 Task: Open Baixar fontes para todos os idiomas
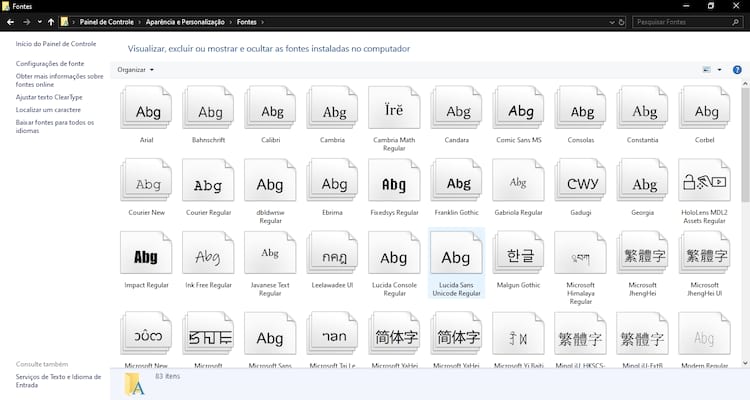(x=55, y=126)
